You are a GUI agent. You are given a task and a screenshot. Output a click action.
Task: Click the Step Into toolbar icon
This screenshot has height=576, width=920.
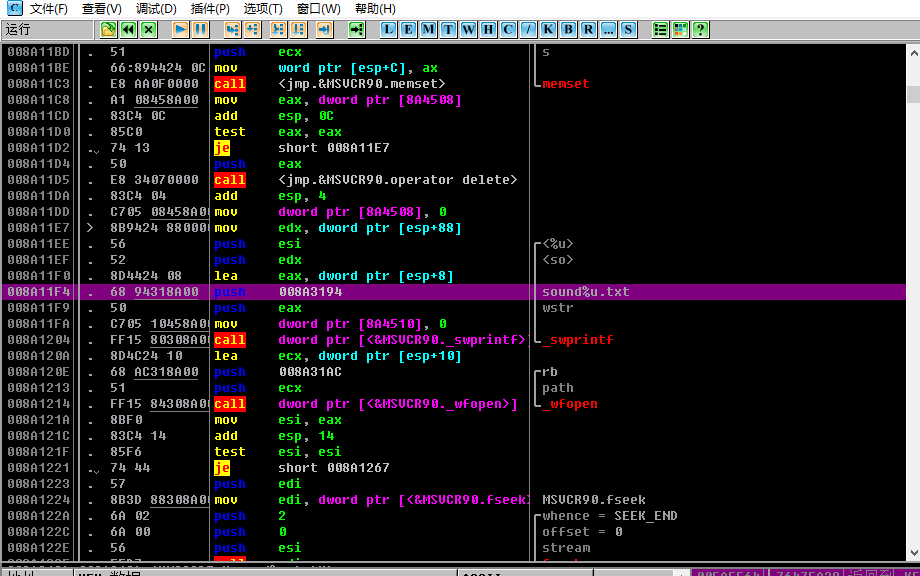[x=232, y=29]
